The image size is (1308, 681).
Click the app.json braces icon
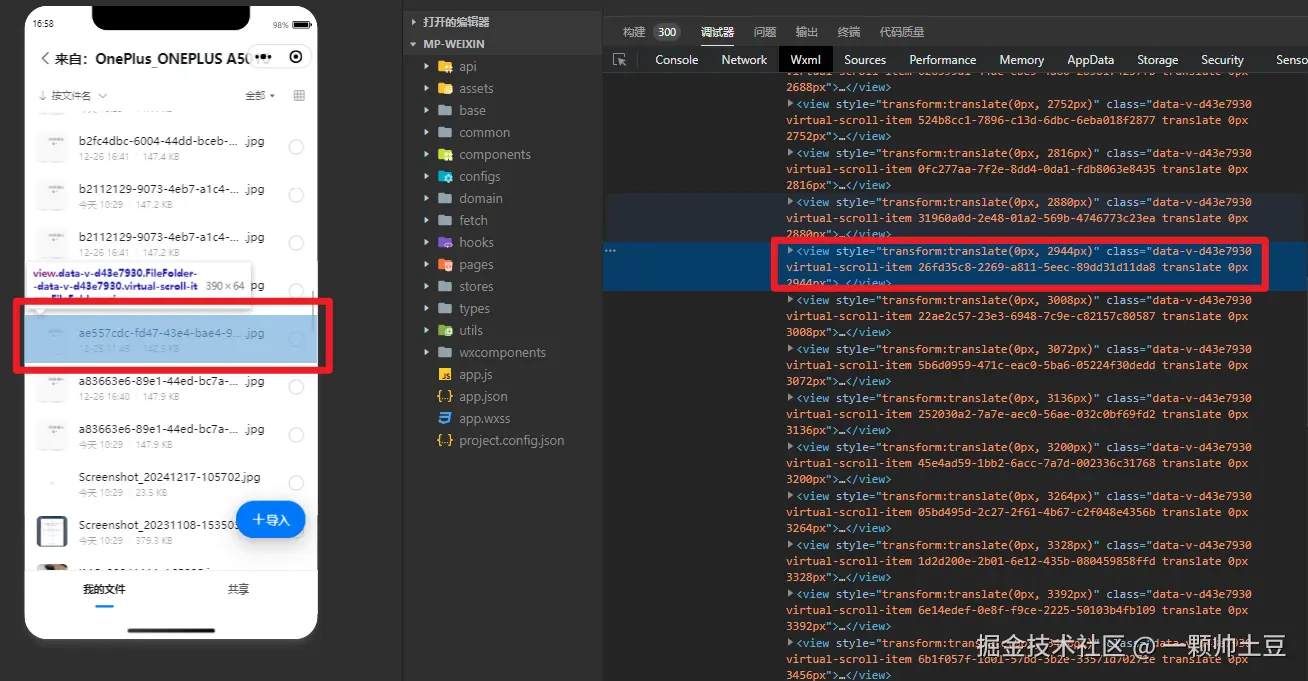445,396
